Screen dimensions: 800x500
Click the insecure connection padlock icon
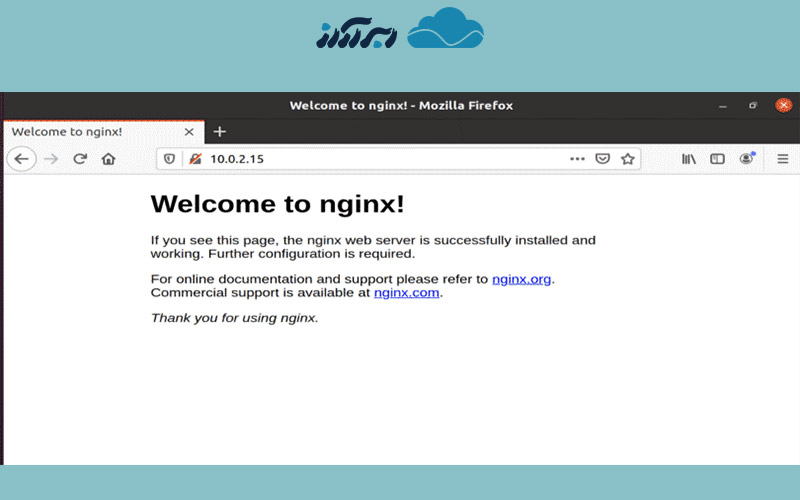pos(195,159)
